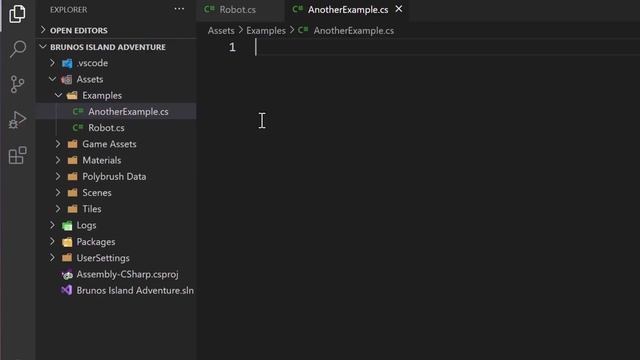Click Assets in the breadcrumb path
This screenshot has height=360, width=640.
221,31
